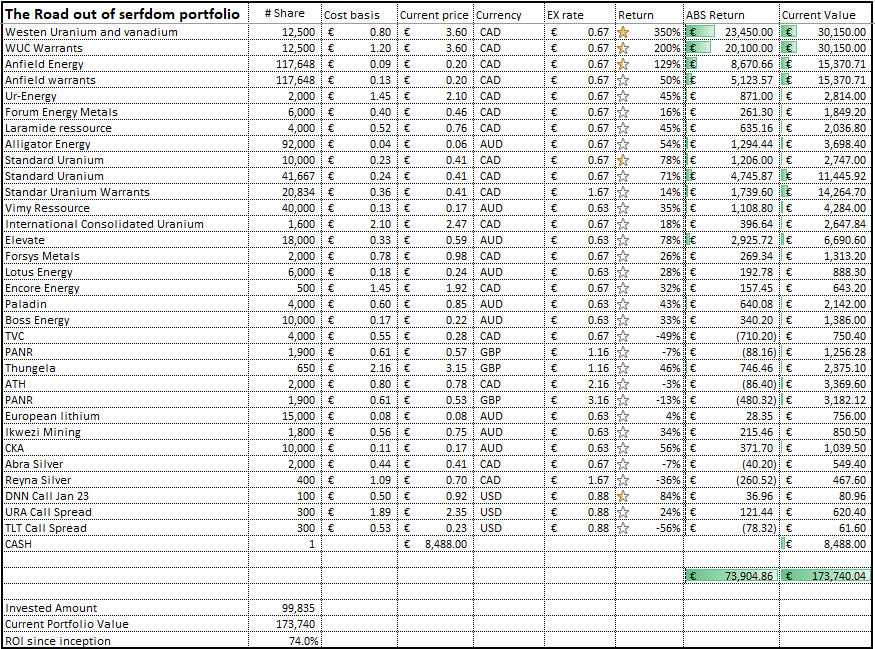Select the '# Share' column header
This screenshot has height=649, width=875.
[x=285, y=13]
